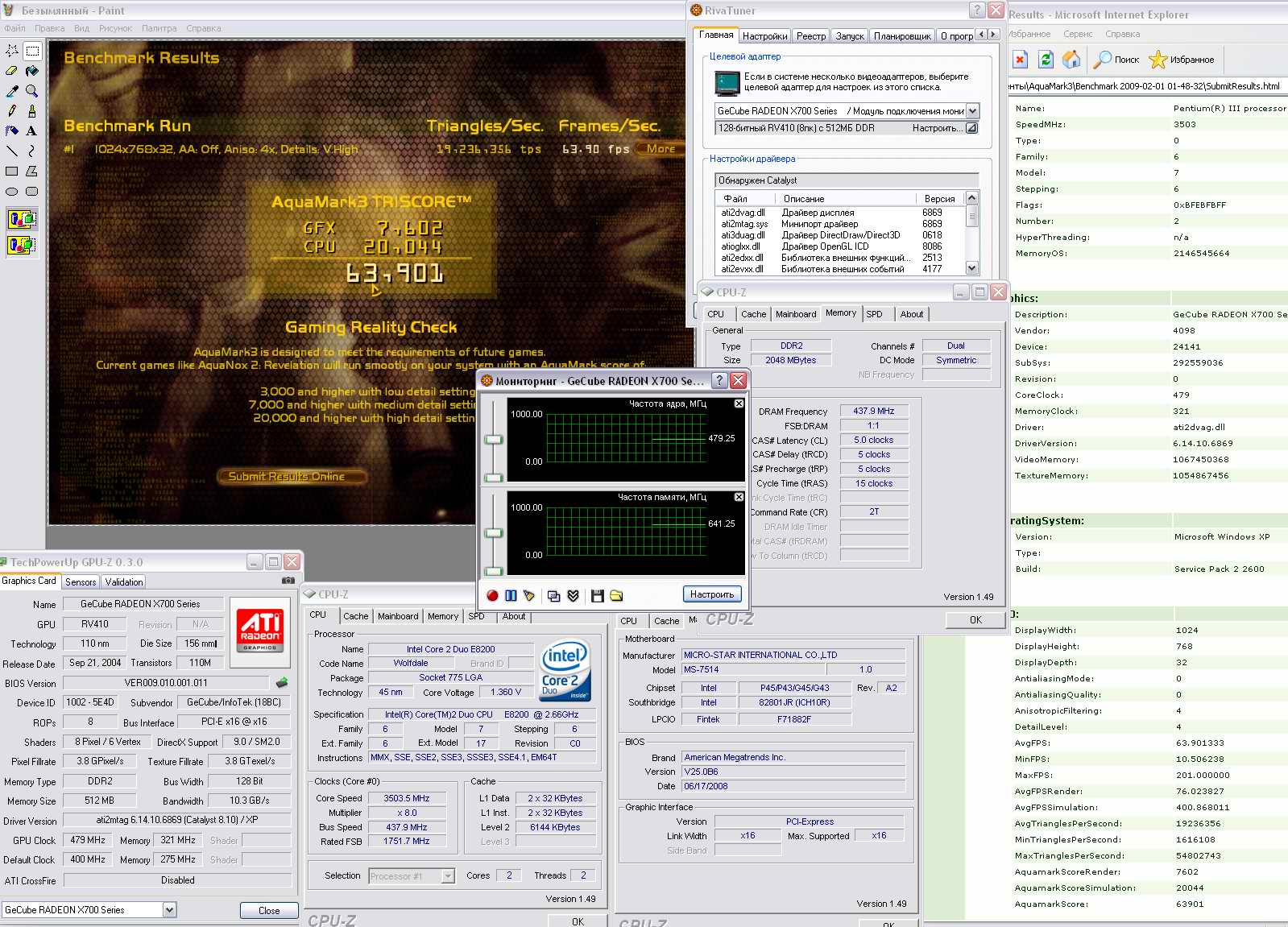Viewport: 1288px width, 927px height.
Task: Hide the core clock graph with its X
Action: point(739,403)
